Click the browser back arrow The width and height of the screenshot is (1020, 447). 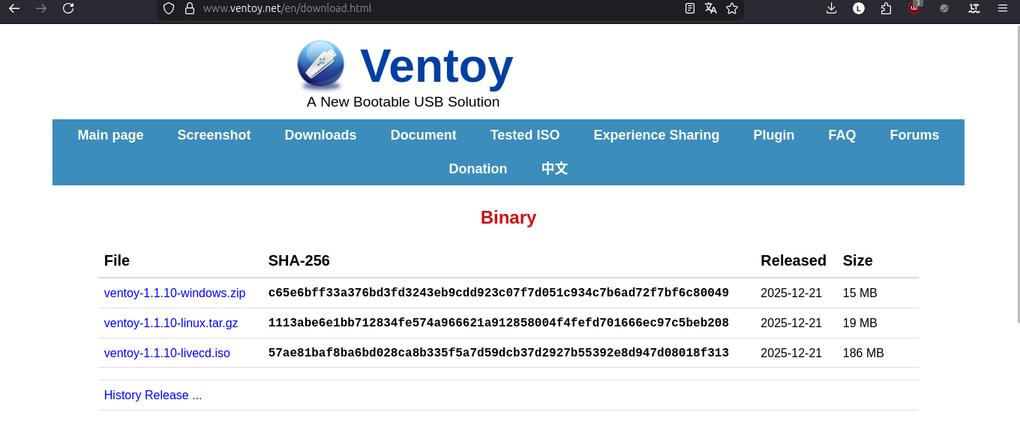click(x=14, y=8)
